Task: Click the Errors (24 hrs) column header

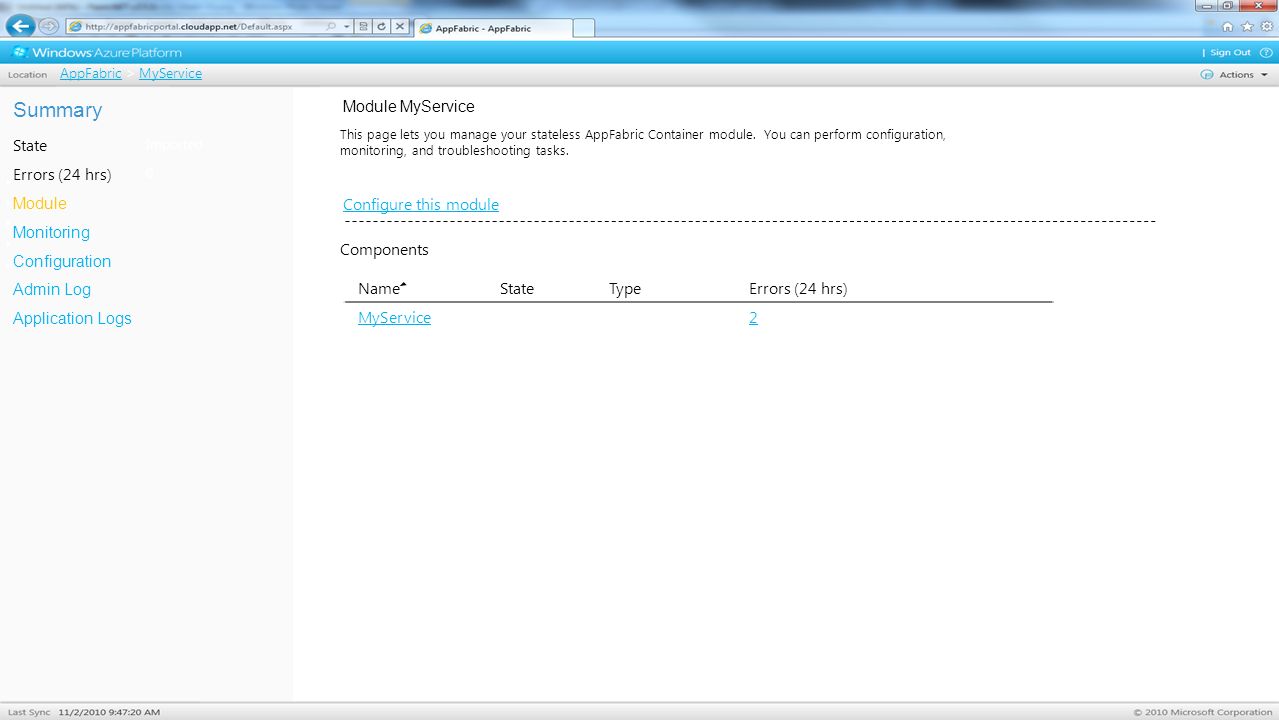Action: [x=798, y=289]
